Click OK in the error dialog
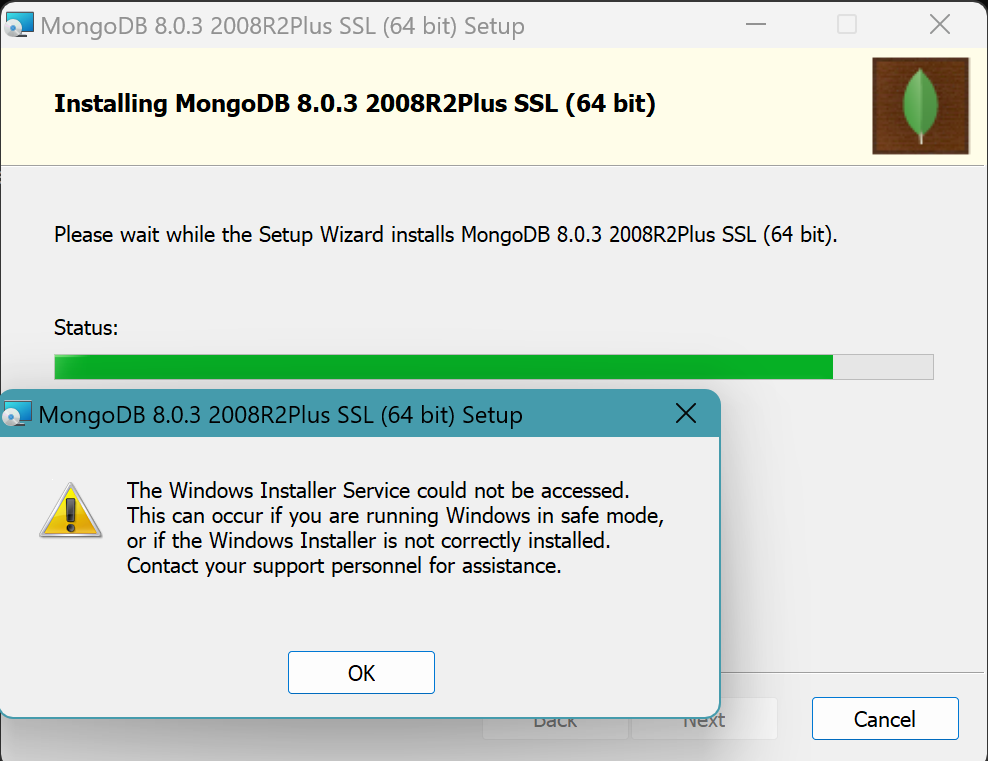Image resolution: width=988 pixels, height=761 pixels. pyautogui.click(x=361, y=673)
